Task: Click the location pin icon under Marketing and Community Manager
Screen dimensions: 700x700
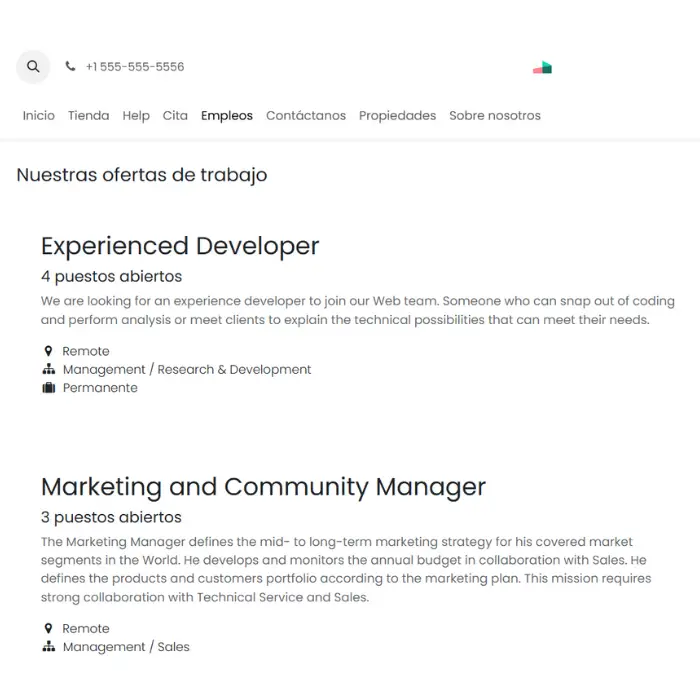Action: click(48, 629)
